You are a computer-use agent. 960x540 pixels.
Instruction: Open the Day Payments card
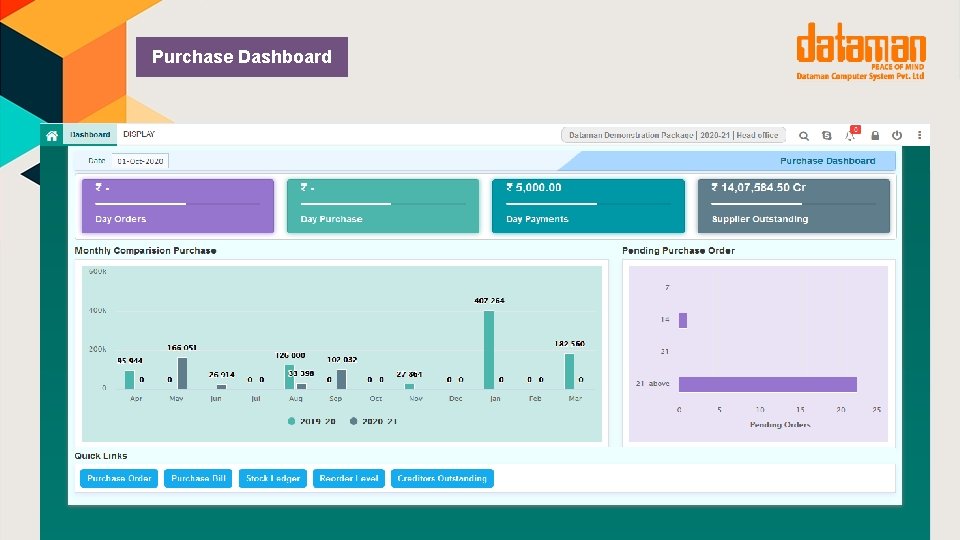[x=588, y=206]
